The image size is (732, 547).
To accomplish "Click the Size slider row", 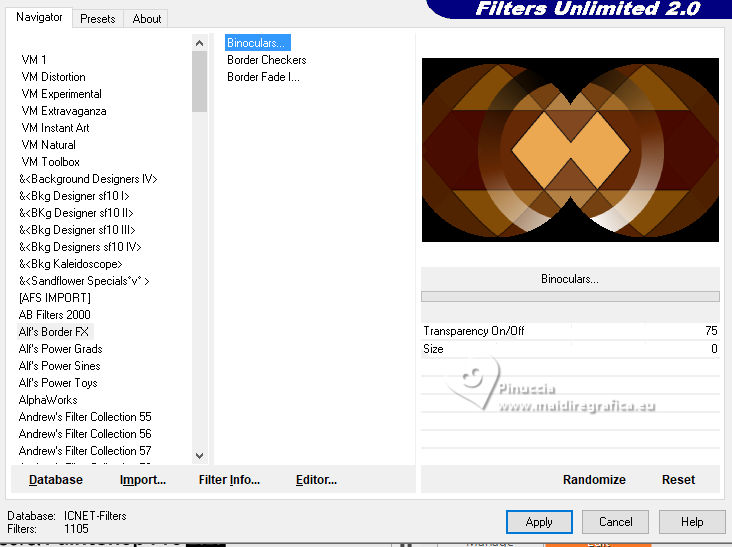I will tap(570, 349).
